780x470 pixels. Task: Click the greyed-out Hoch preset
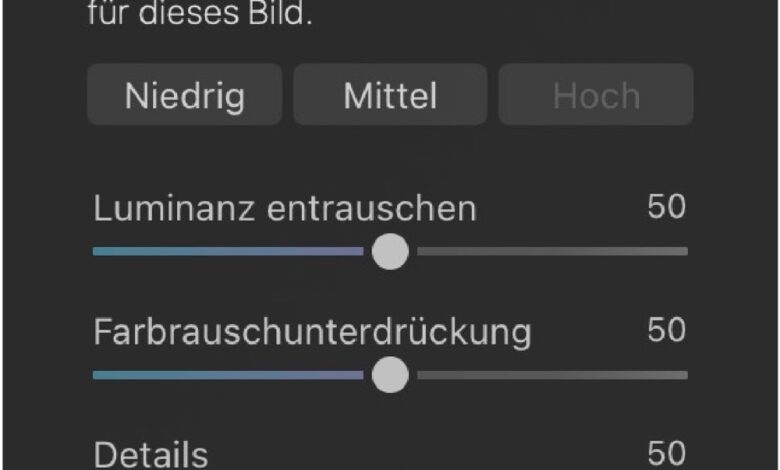click(596, 94)
